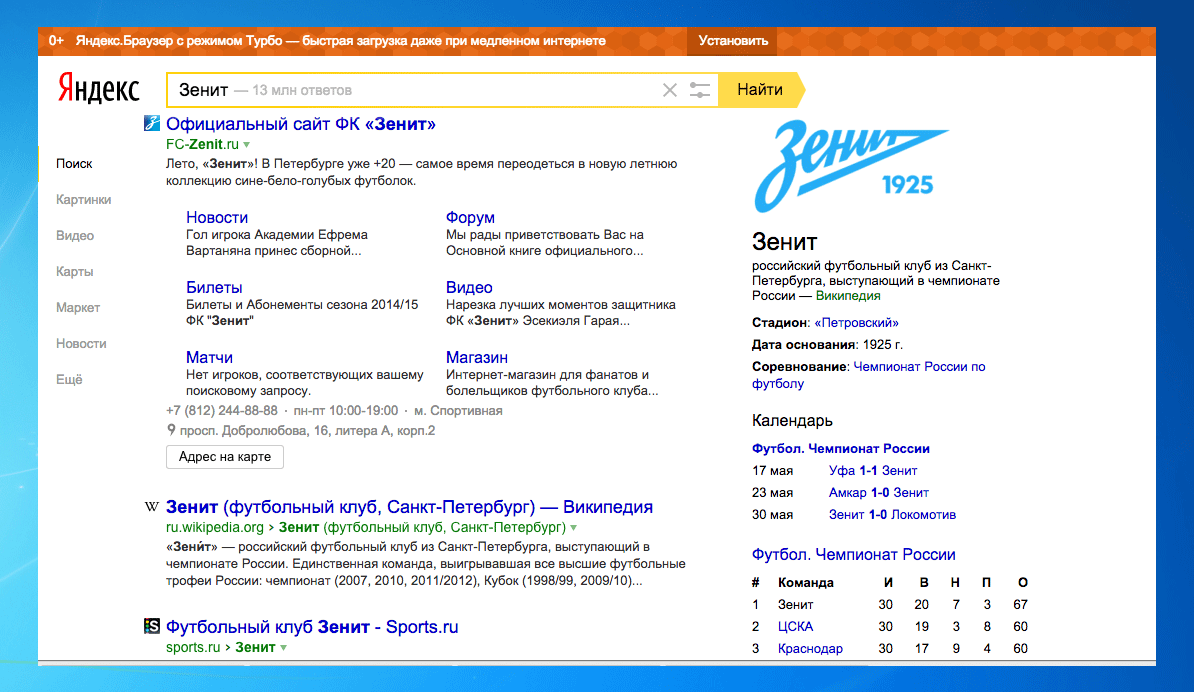The image size is (1194, 692).
Task: Open the Видео sitelink under FC Zenit
Action: (x=469, y=288)
